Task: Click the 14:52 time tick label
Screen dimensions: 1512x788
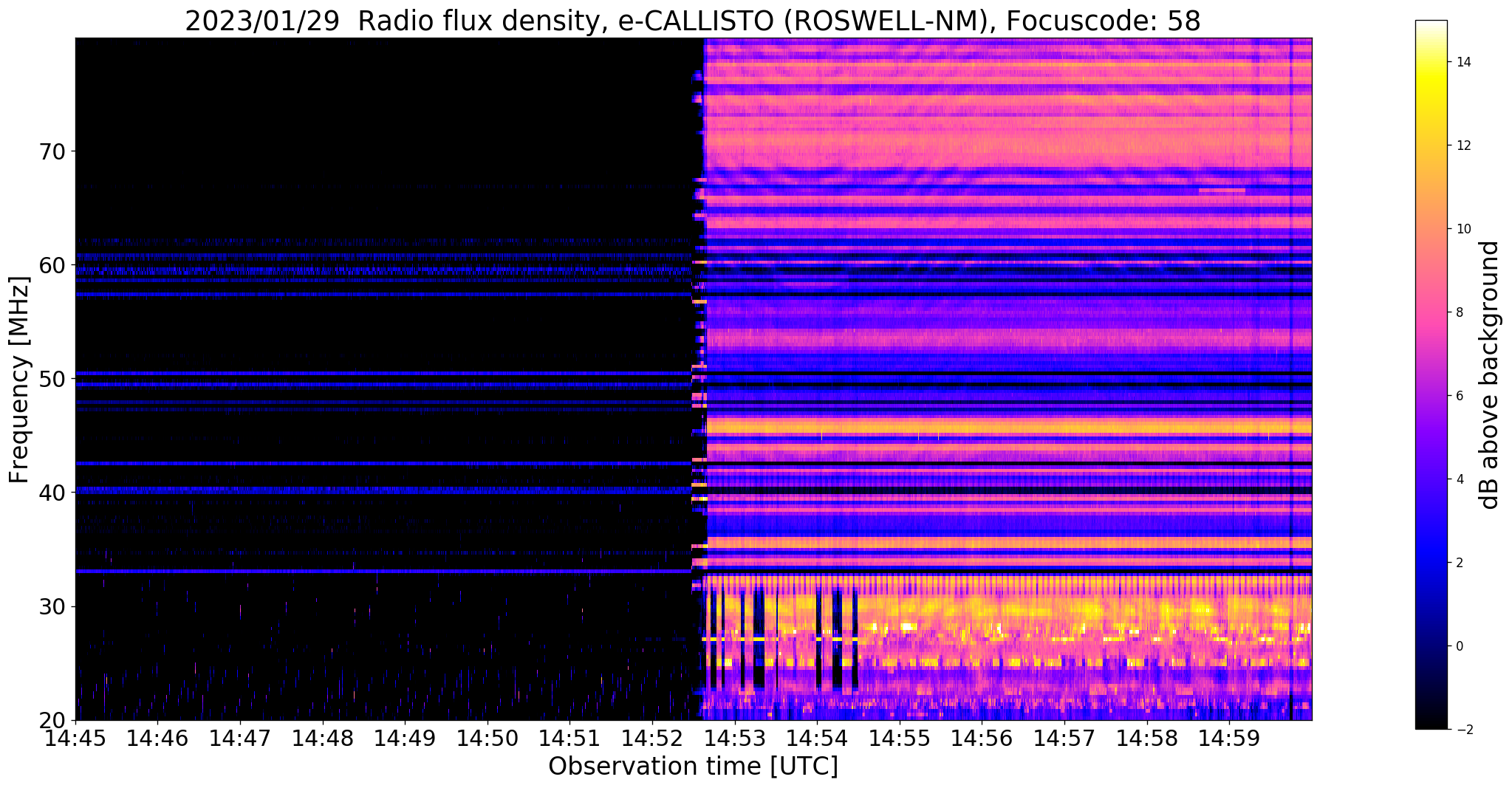Action: coord(652,738)
